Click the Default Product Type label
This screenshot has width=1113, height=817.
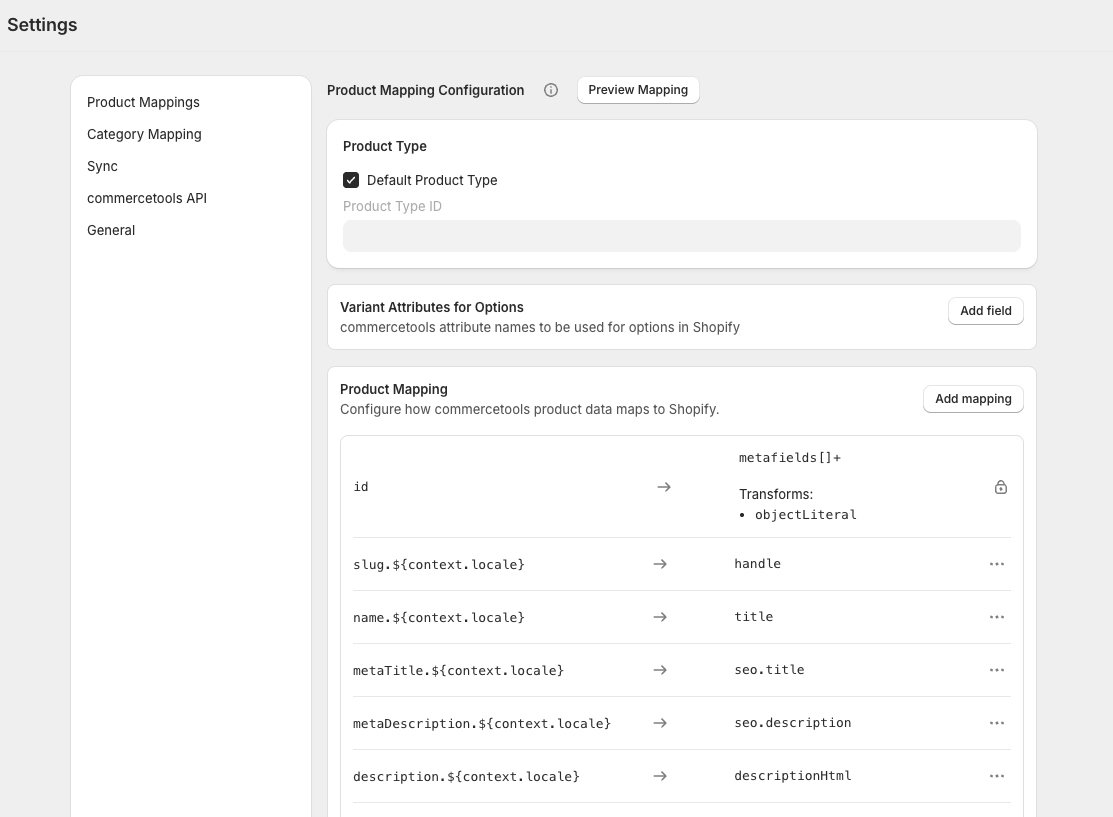coord(432,180)
